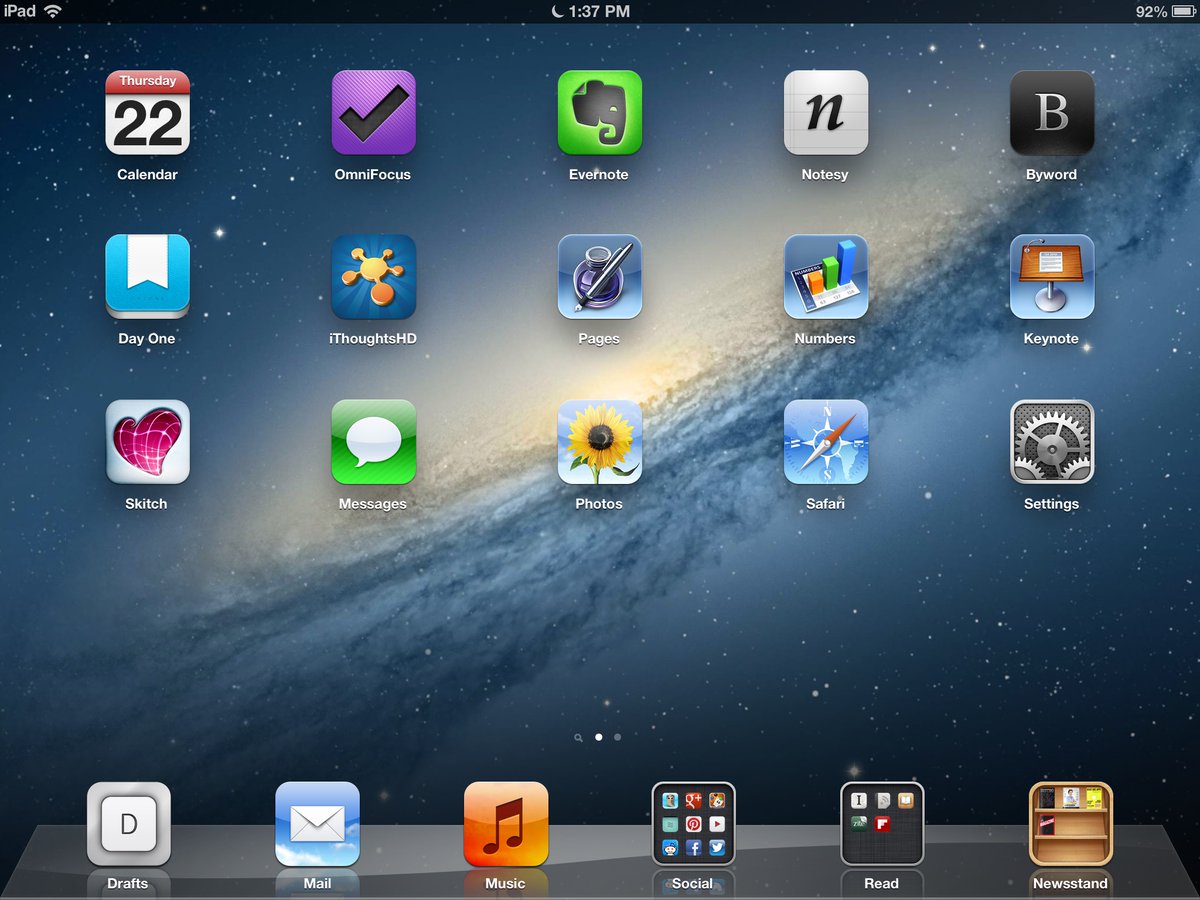This screenshot has height=900, width=1200.
Task: Tap the Do Not Disturb moon icon
Action: (x=556, y=11)
